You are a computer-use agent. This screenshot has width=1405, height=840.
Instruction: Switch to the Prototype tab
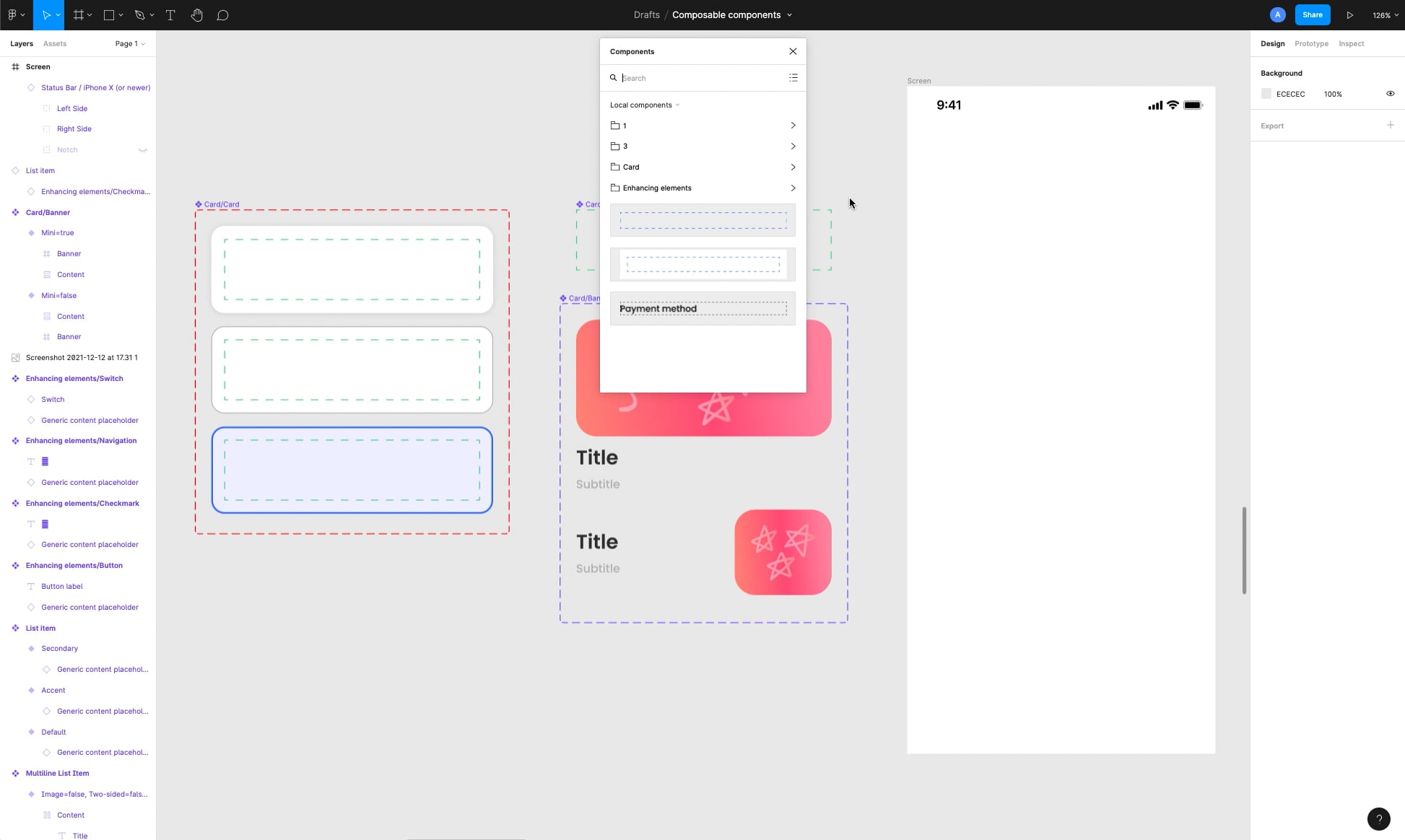(1311, 43)
